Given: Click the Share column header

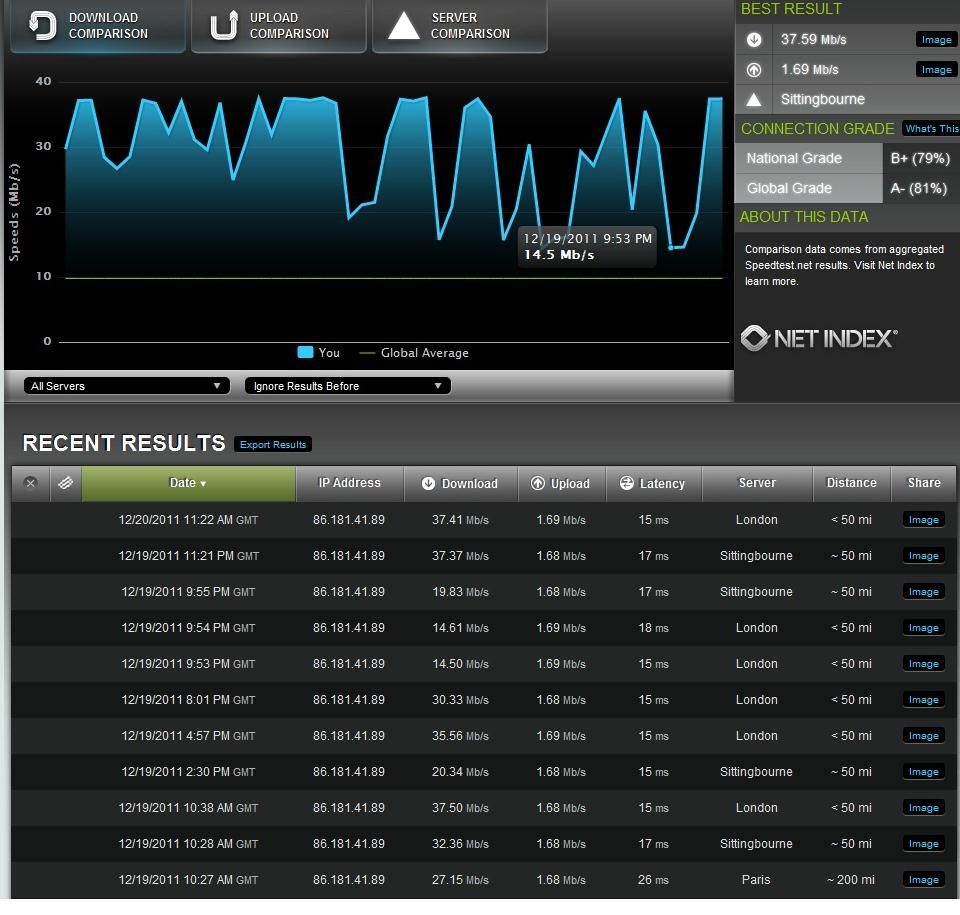Looking at the screenshot, I should point(924,483).
